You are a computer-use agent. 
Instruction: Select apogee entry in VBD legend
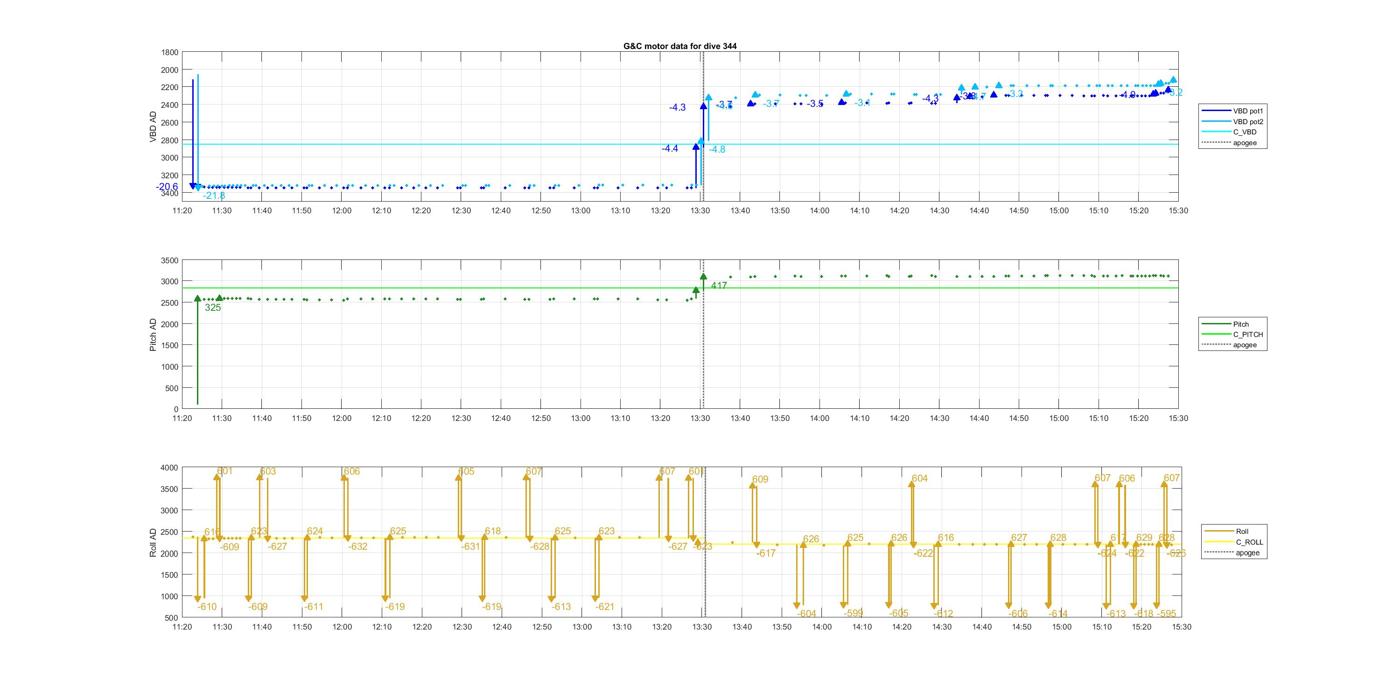(1231, 142)
